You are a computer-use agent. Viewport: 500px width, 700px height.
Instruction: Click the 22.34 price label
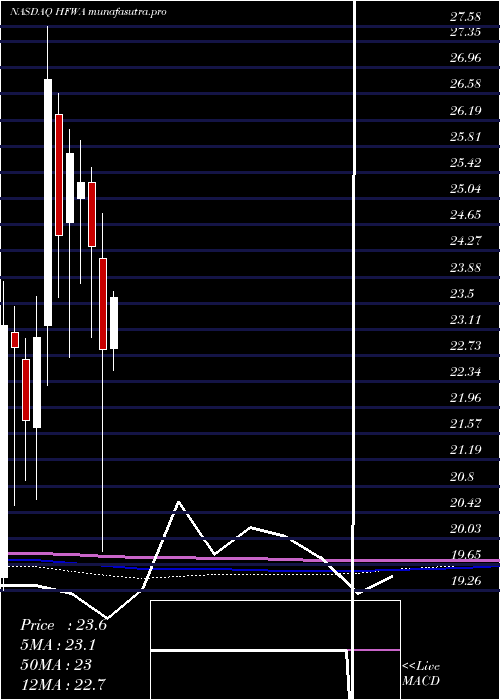tap(465, 371)
